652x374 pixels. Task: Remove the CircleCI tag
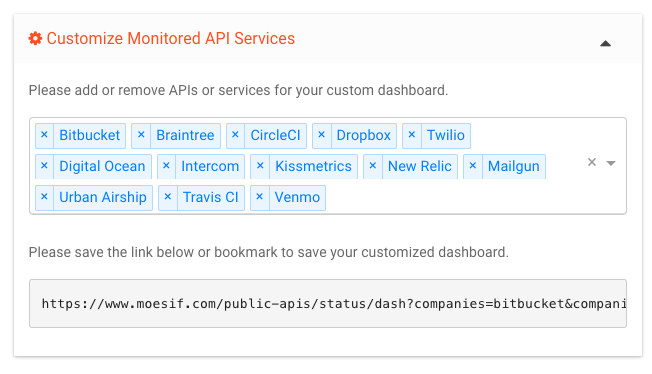click(x=235, y=135)
